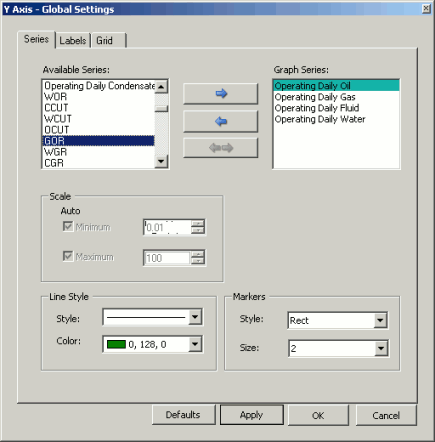Select WCUT in Available Series
435x442 pixels.
(99, 119)
